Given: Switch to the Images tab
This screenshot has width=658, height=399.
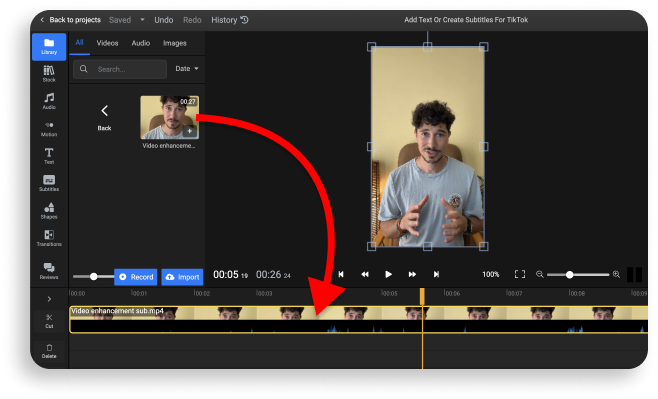Looking at the screenshot, I should point(175,43).
